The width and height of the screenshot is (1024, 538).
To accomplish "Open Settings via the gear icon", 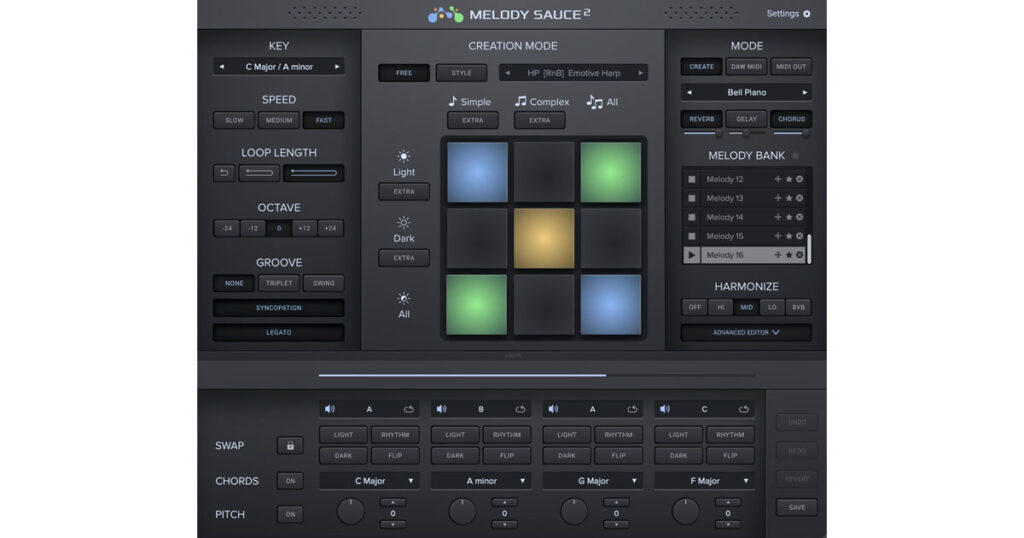I will pyautogui.click(x=806, y=14).
